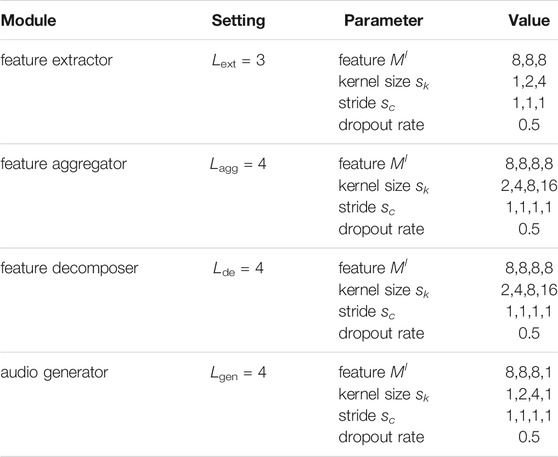The width and height of the screenshot is (558, 457).
Task: Click value 1,2,4 for extractor kernel size
Action: [529, 82]
